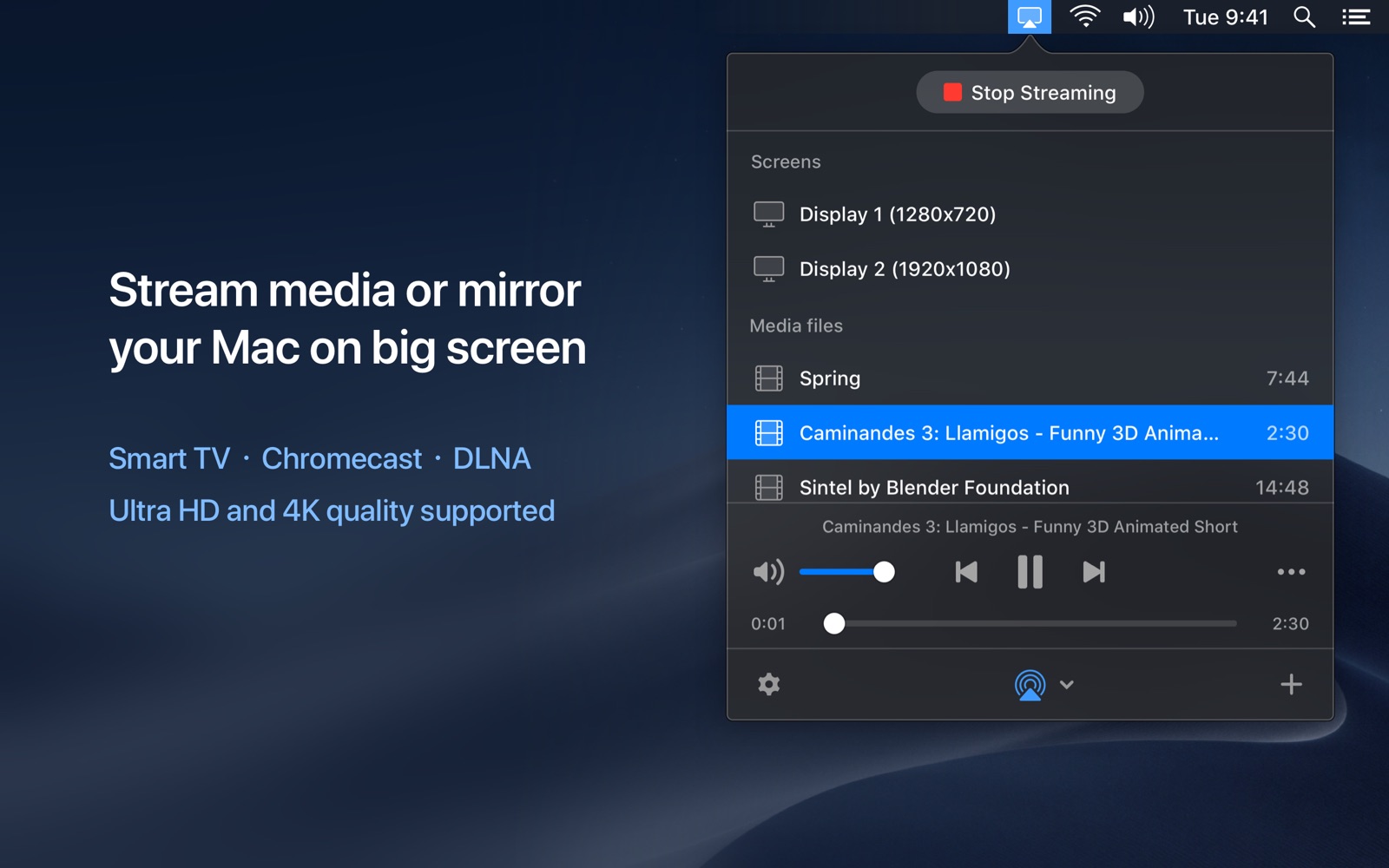1389x868 pixels.
Task: Adjust the volume slider handle
Action: [886, 571]
